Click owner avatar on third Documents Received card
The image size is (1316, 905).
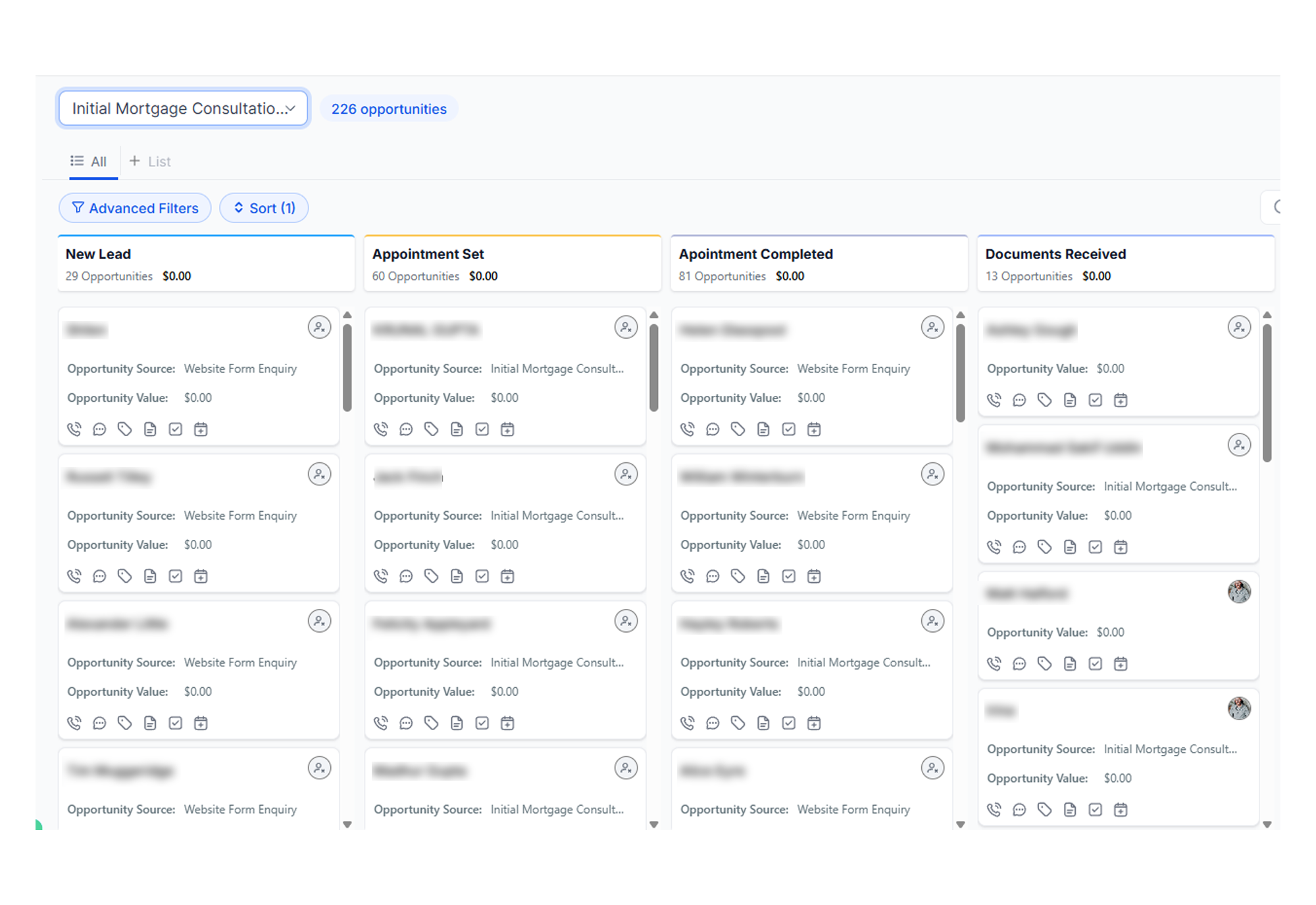click(x=1238, y=591)
